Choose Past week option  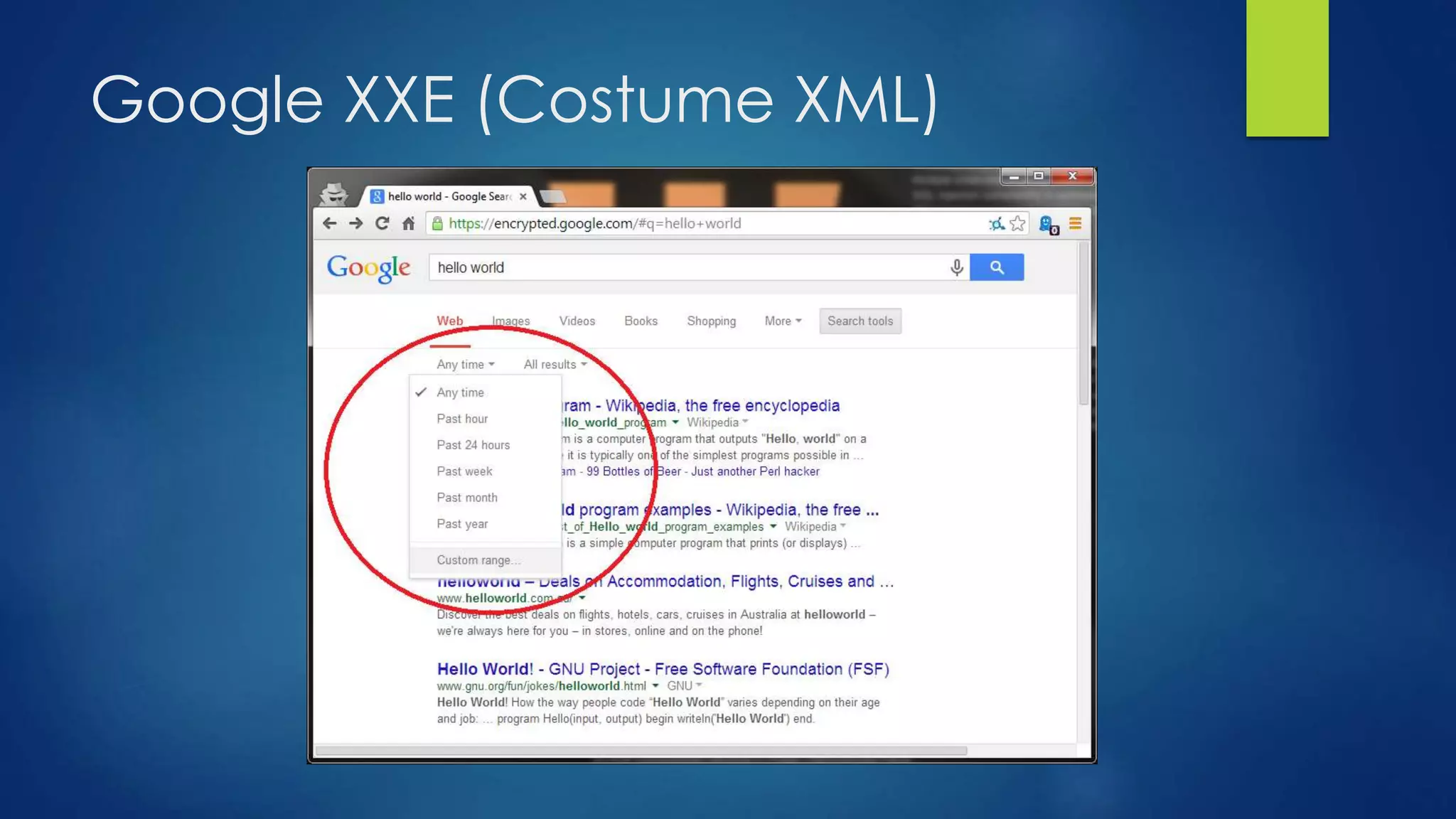coord(486,471)
